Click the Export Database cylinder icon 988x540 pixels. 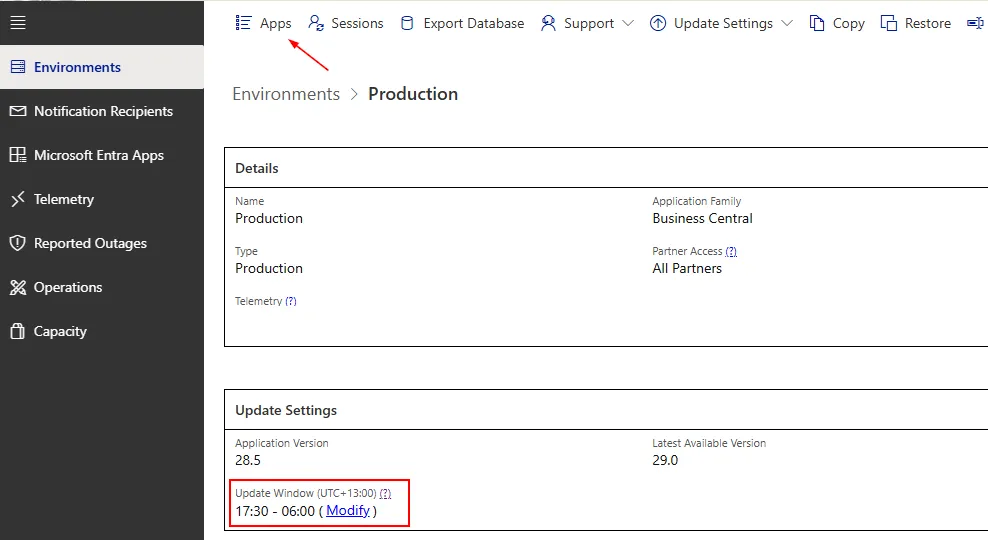point(407,23)
